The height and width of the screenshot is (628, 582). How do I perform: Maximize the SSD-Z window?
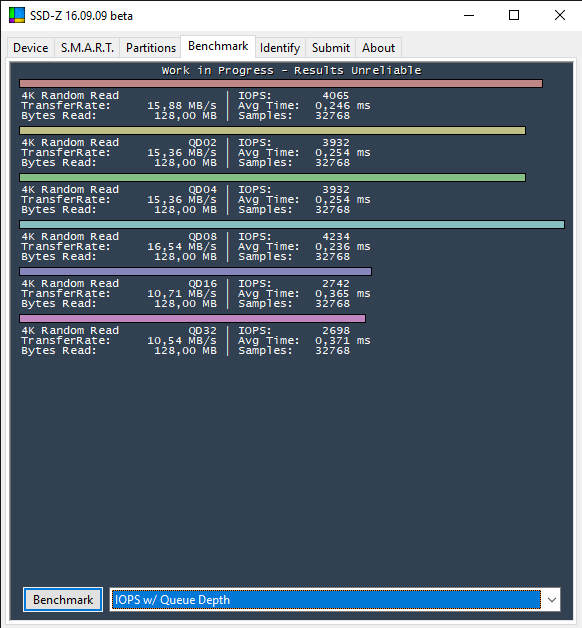click(x=514, y=16)
